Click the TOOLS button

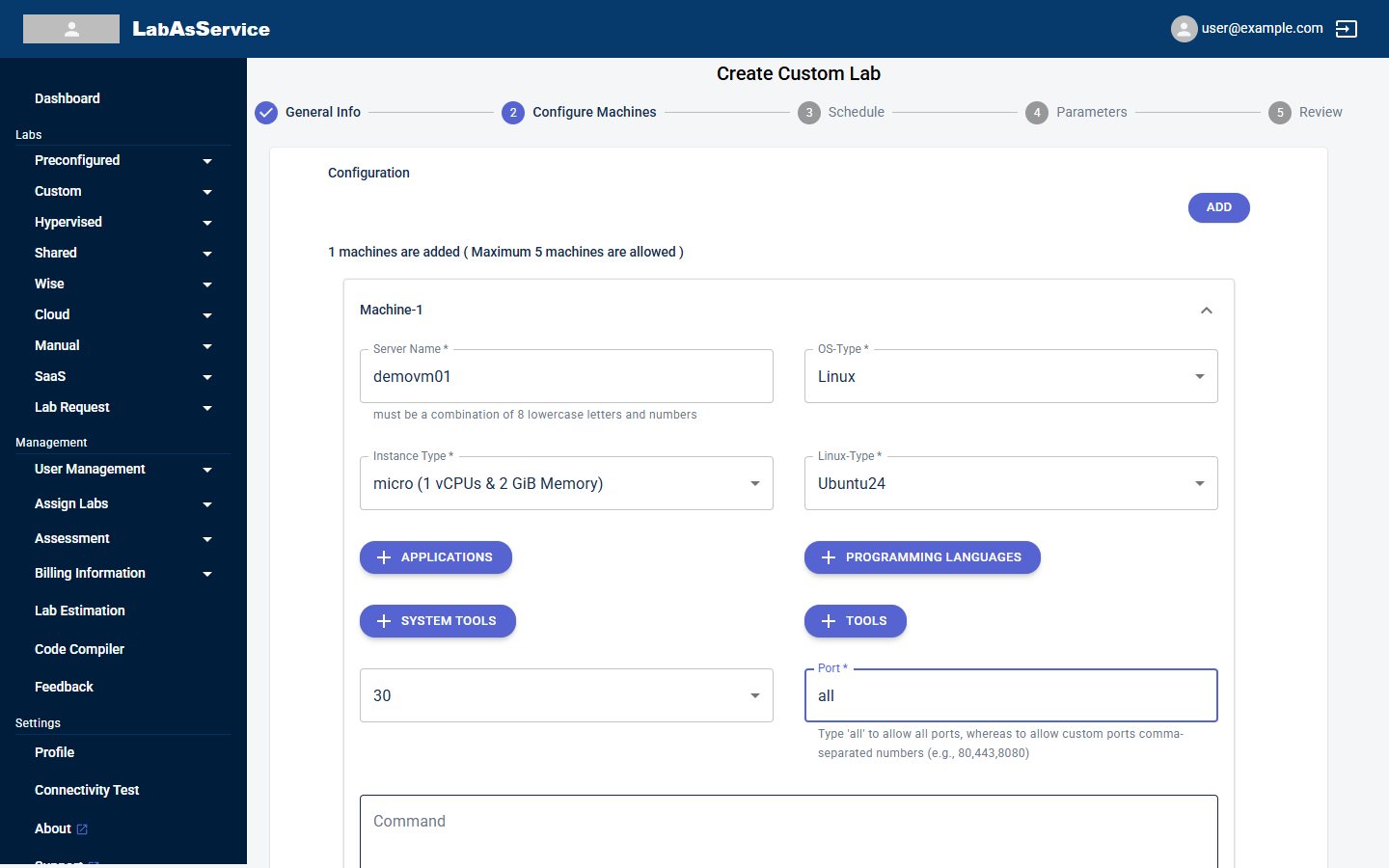point(856,621)
